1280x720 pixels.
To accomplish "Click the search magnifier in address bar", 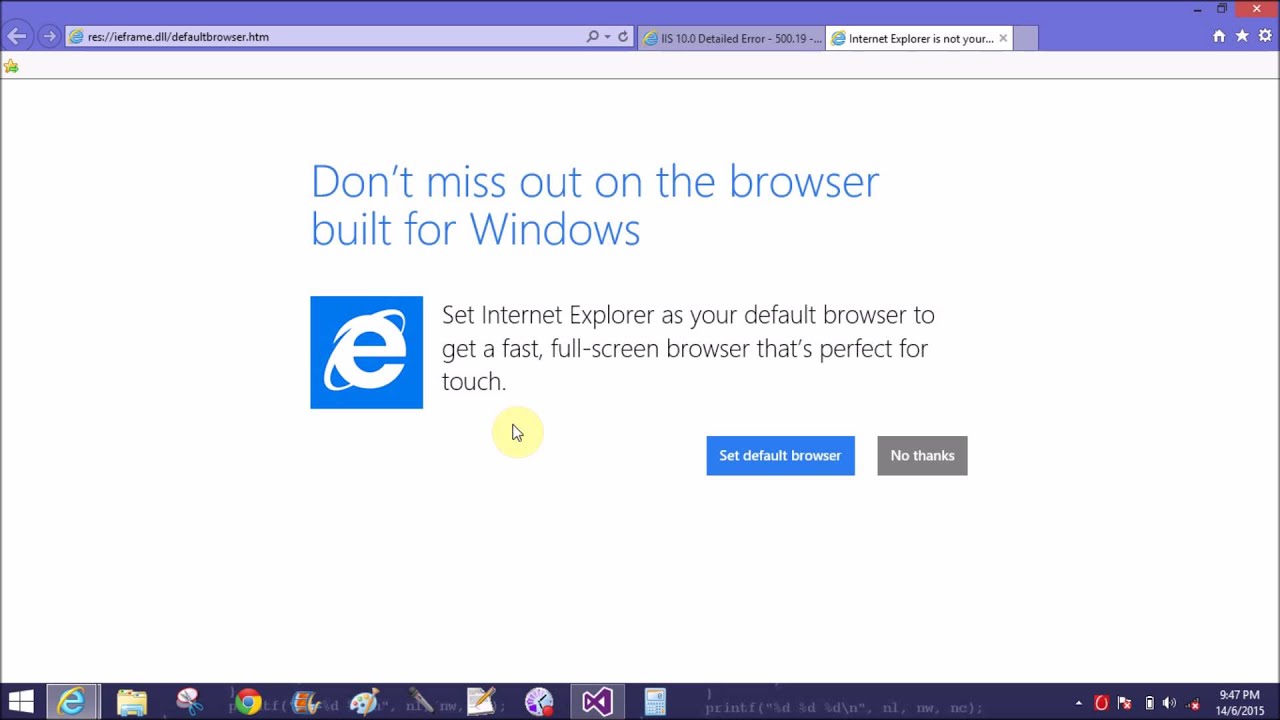I will tap(592, 37).
